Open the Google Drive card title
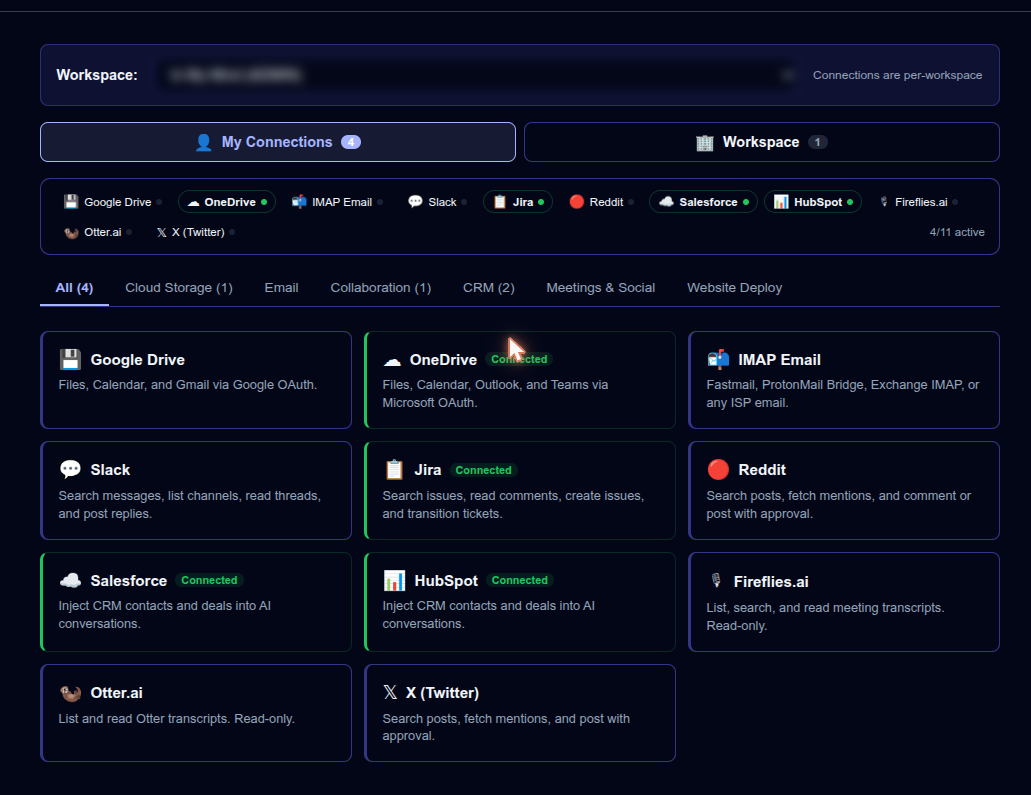Image resolution: width=1031 pixels, height=795 pixels. coord(137,360)
